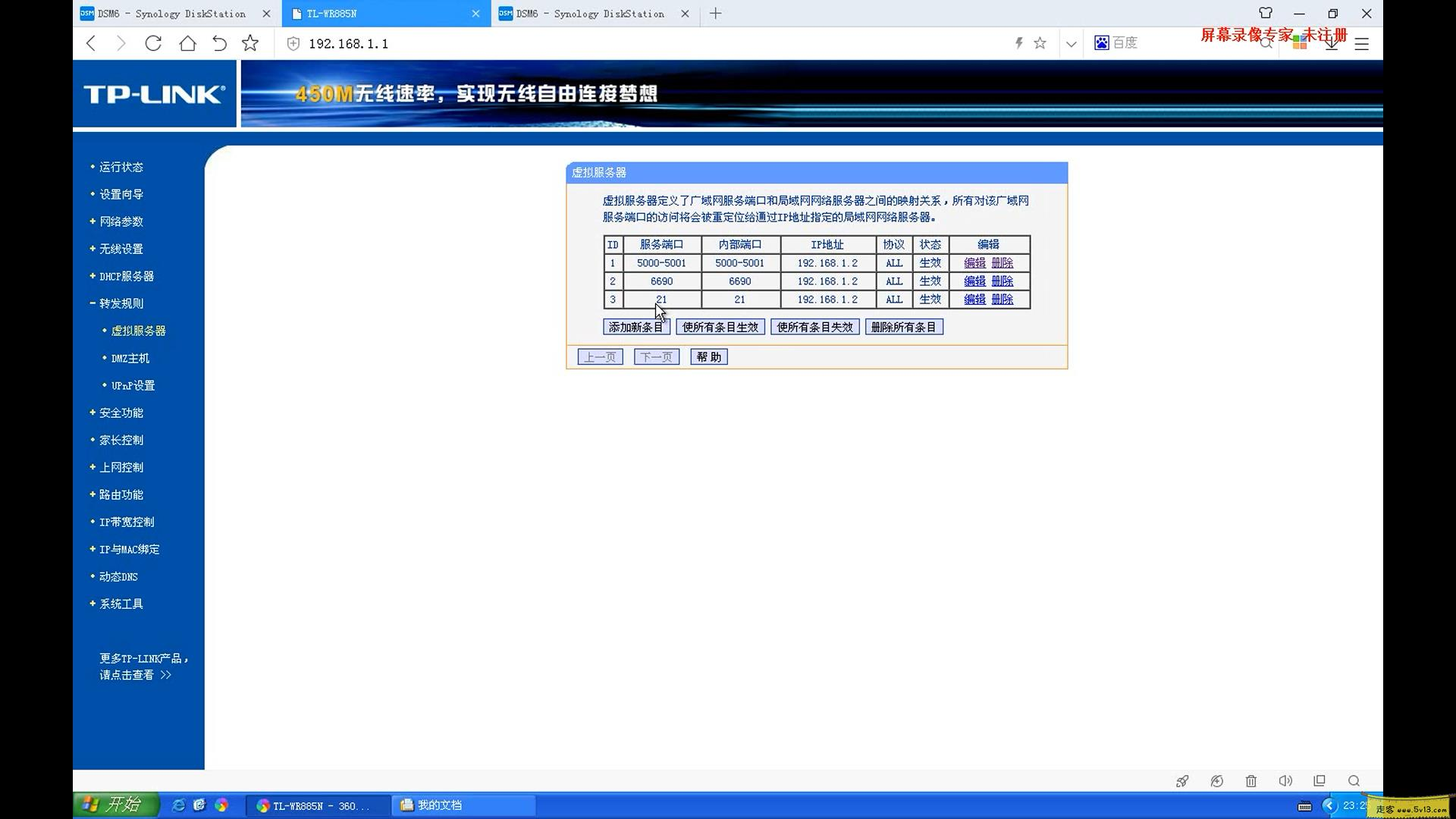Screen dimensions: 1456x819
Task: Collapse 转发规则 menu
Action: tap(121, 303)
